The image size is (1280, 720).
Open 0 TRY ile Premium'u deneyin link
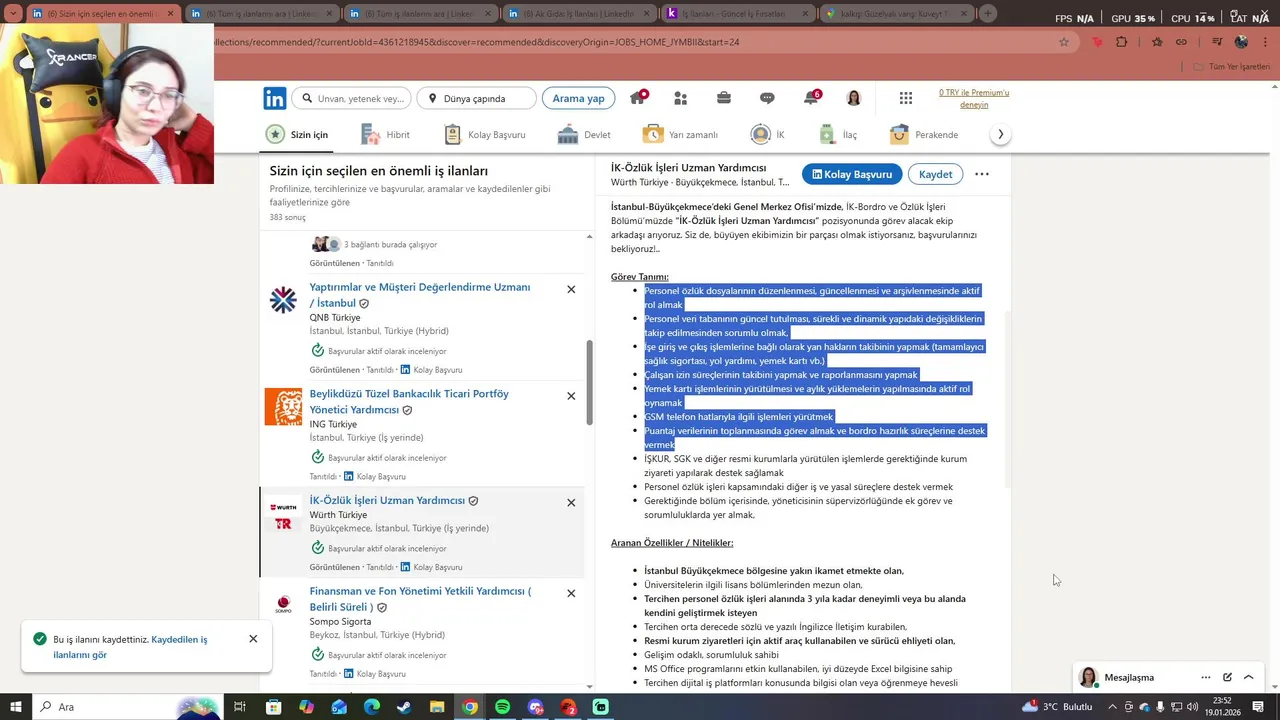tap(974, 98)
